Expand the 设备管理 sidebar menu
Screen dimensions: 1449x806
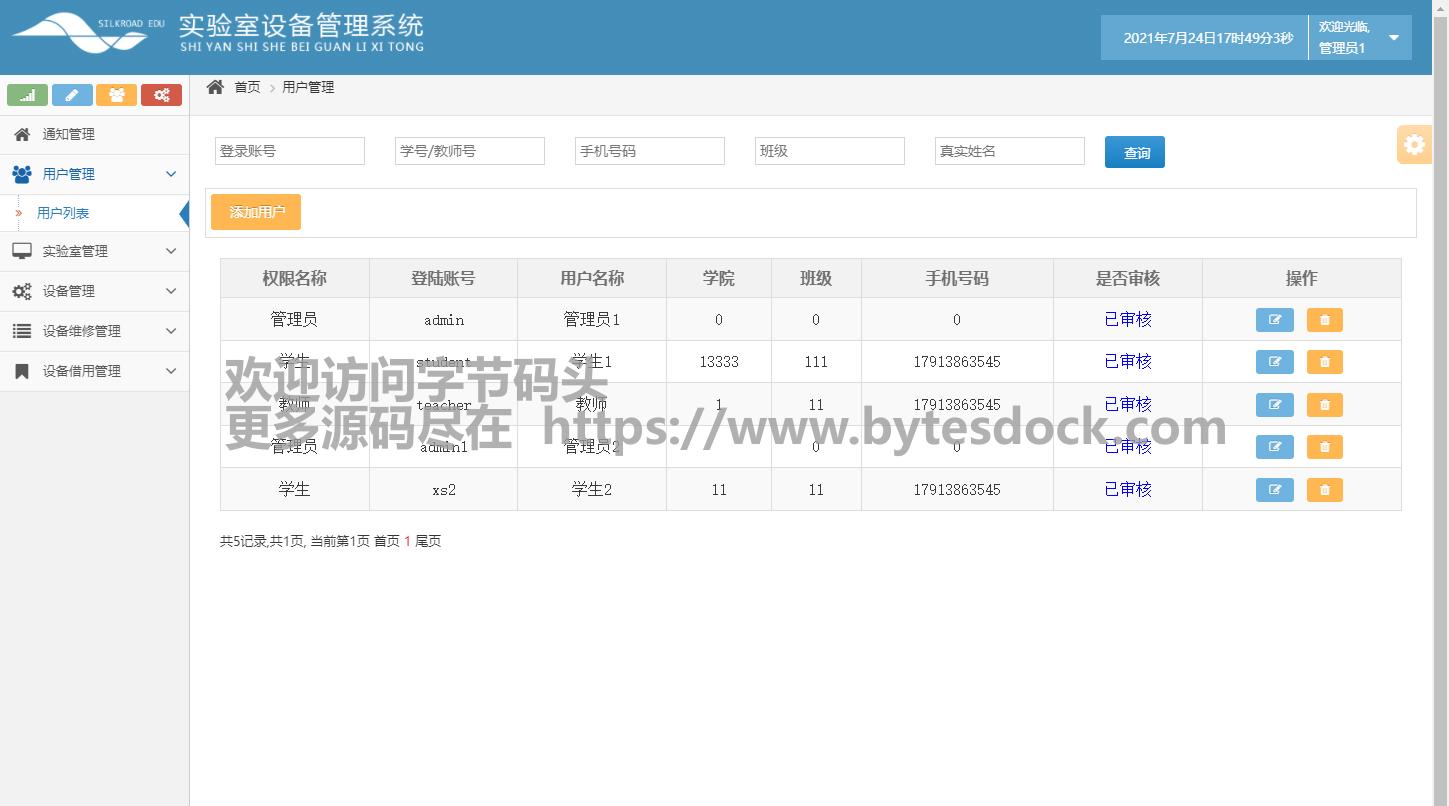[94, 291]
